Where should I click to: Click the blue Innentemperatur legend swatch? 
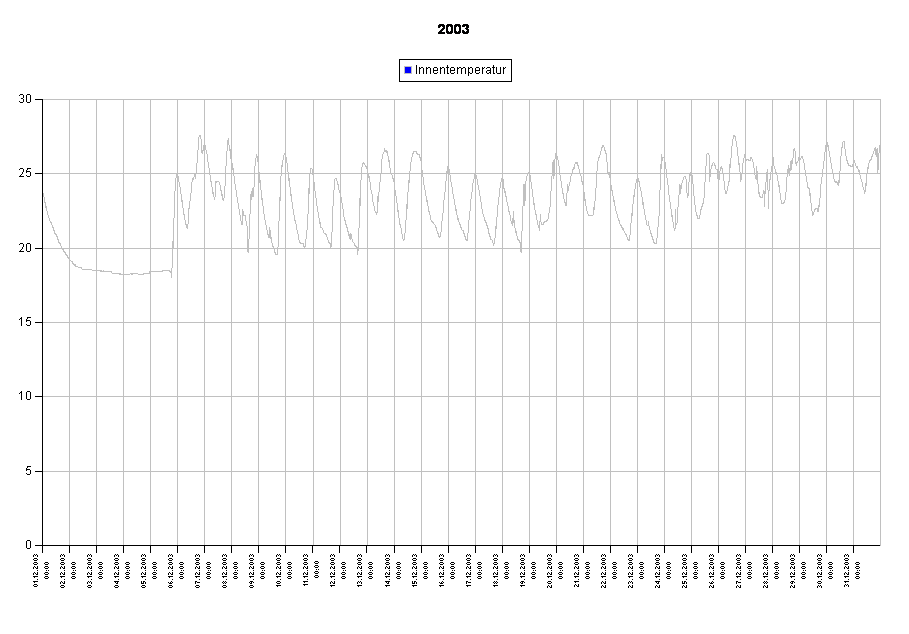point(408,70)
